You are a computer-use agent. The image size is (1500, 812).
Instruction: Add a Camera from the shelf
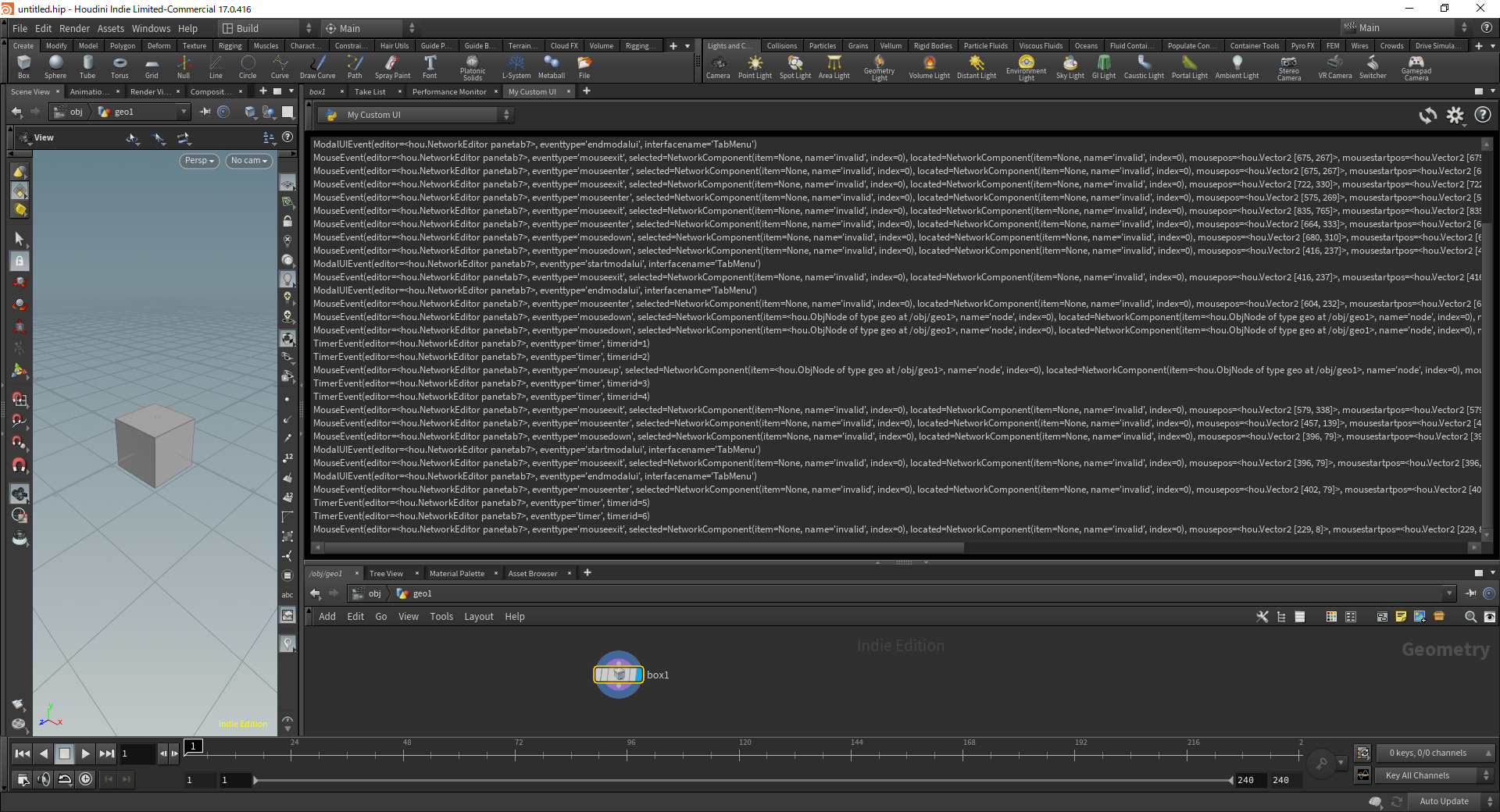(717, 66)
